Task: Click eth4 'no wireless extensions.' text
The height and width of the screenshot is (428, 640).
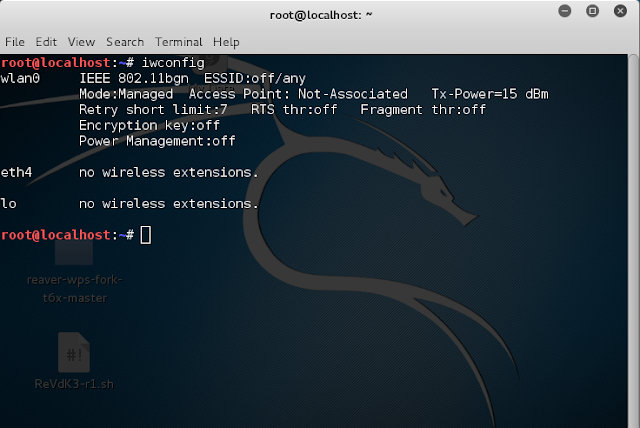Action: click(169, 172)
